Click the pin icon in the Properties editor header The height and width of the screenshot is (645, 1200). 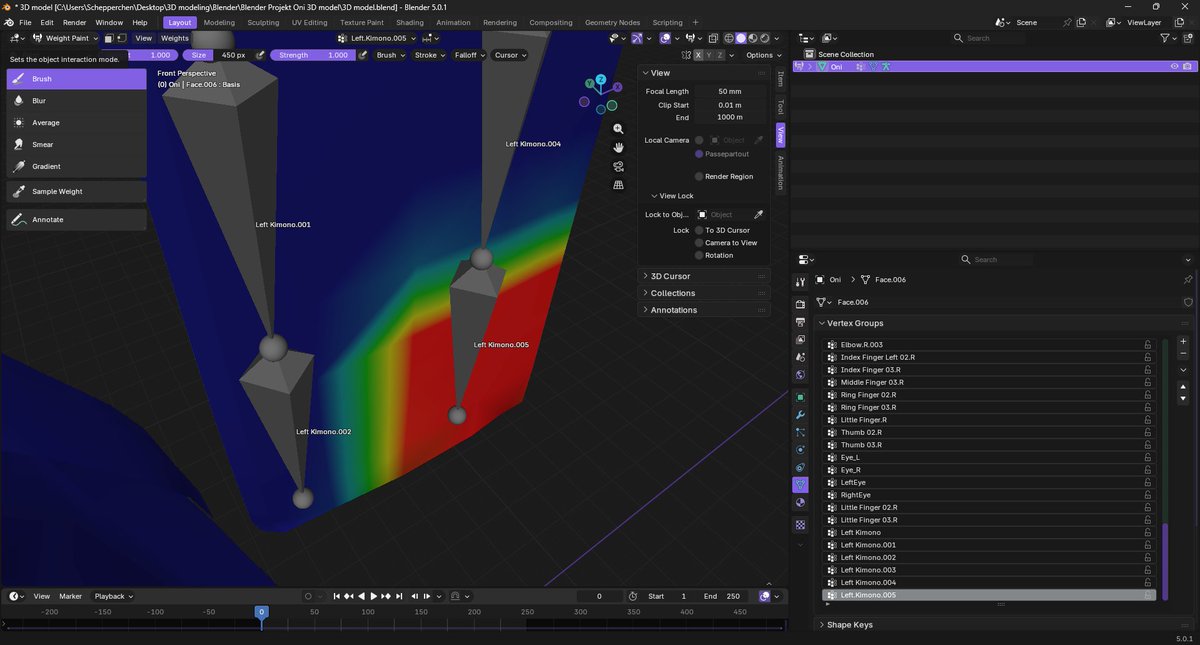tap(1188, 280)
